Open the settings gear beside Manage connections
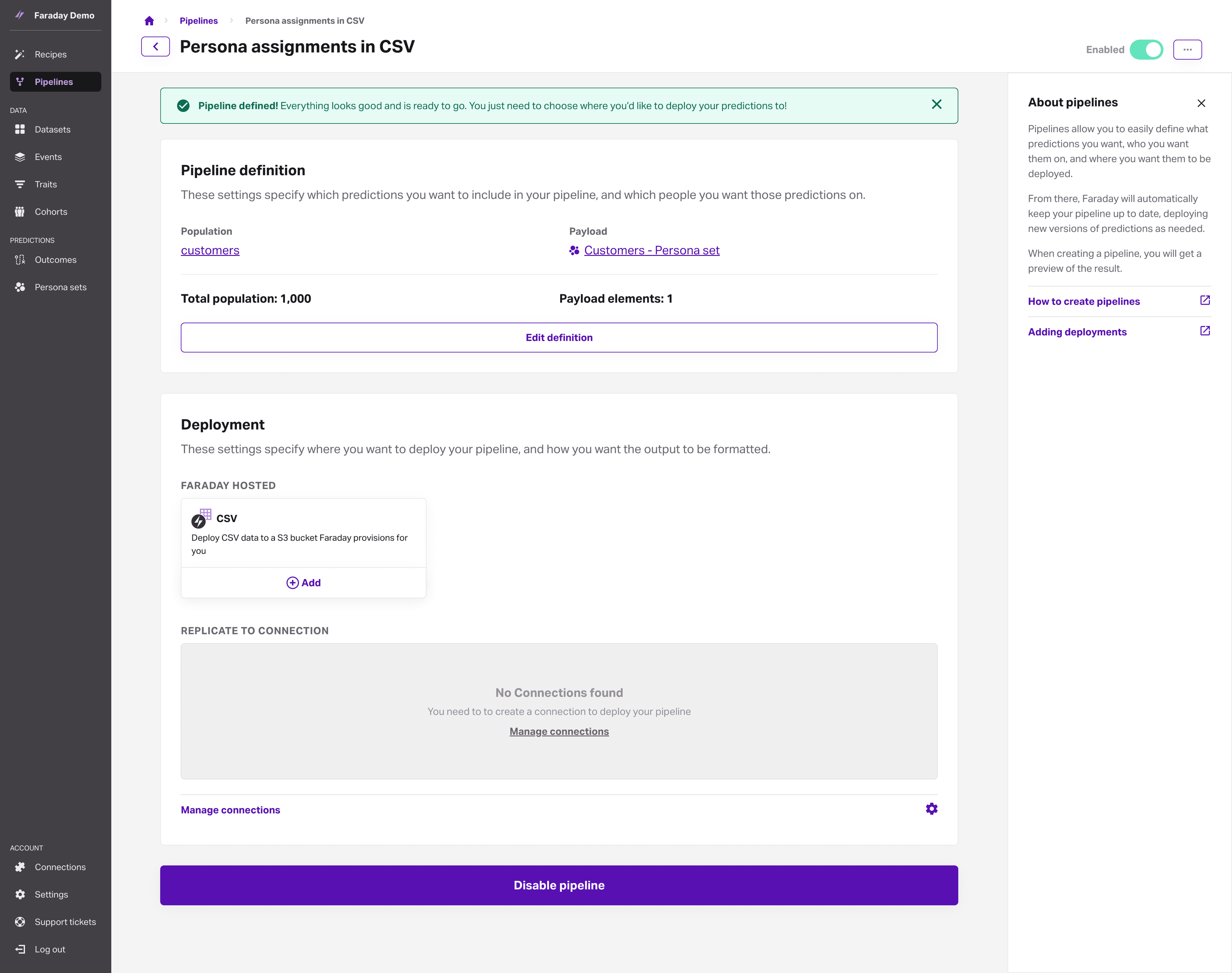Viewport: 1232px width, 973px height. pos(931,809)
